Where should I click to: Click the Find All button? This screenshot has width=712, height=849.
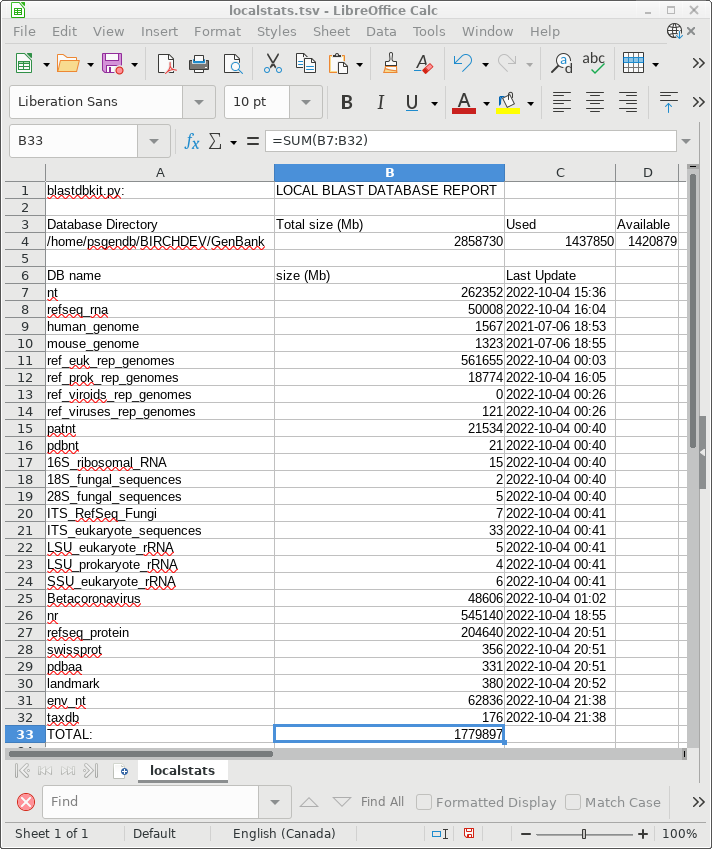coord(382,802)
